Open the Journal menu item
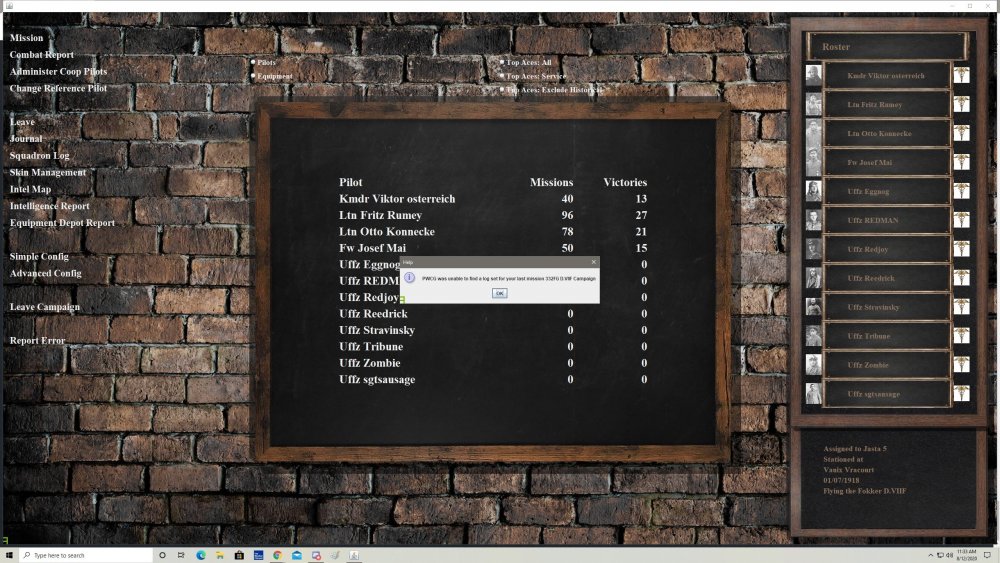Viewport: 1000px width, 563px height. pyautogui.click(x=26, y=138)
